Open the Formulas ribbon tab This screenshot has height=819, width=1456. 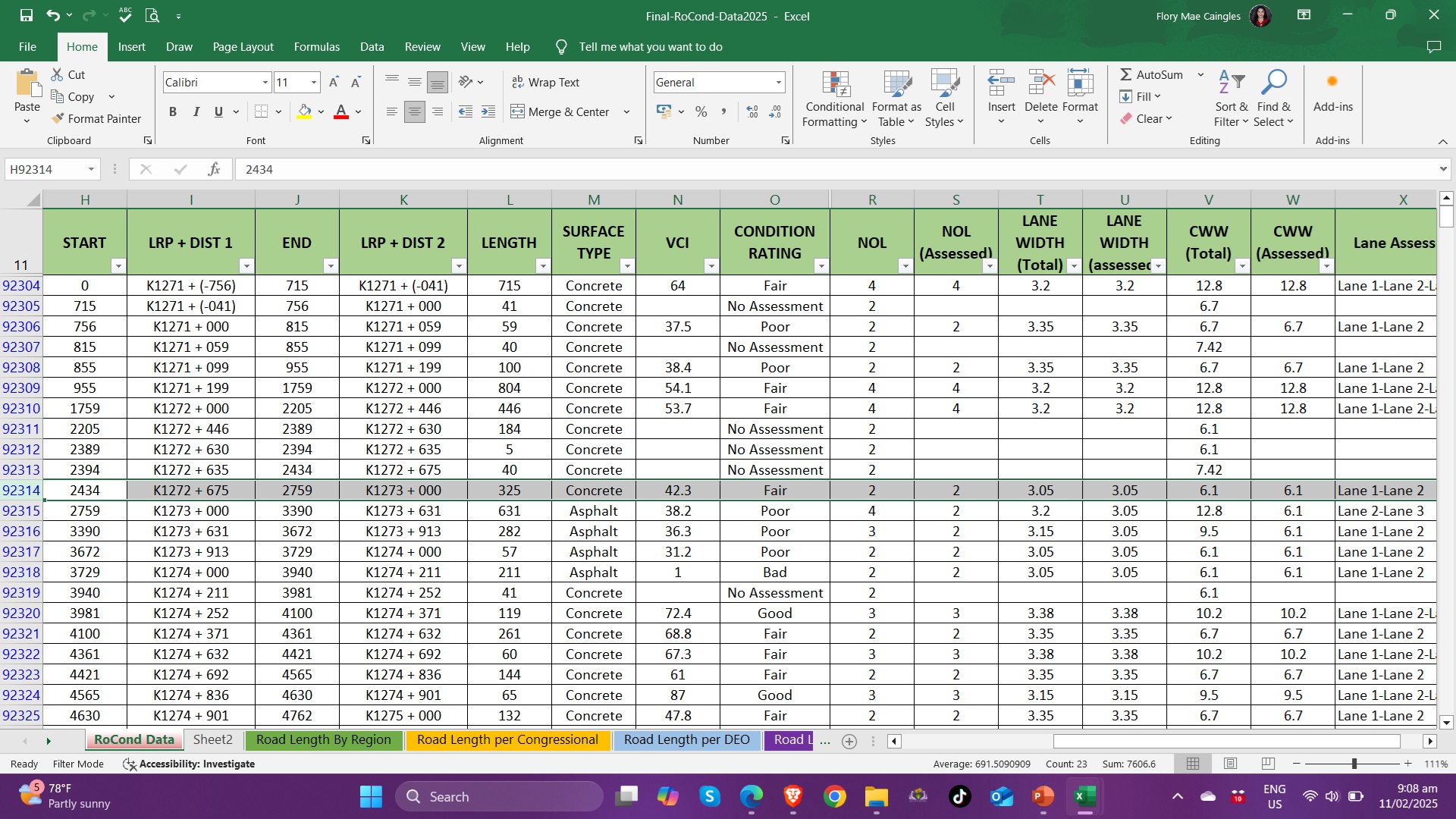tap(316, 47)
